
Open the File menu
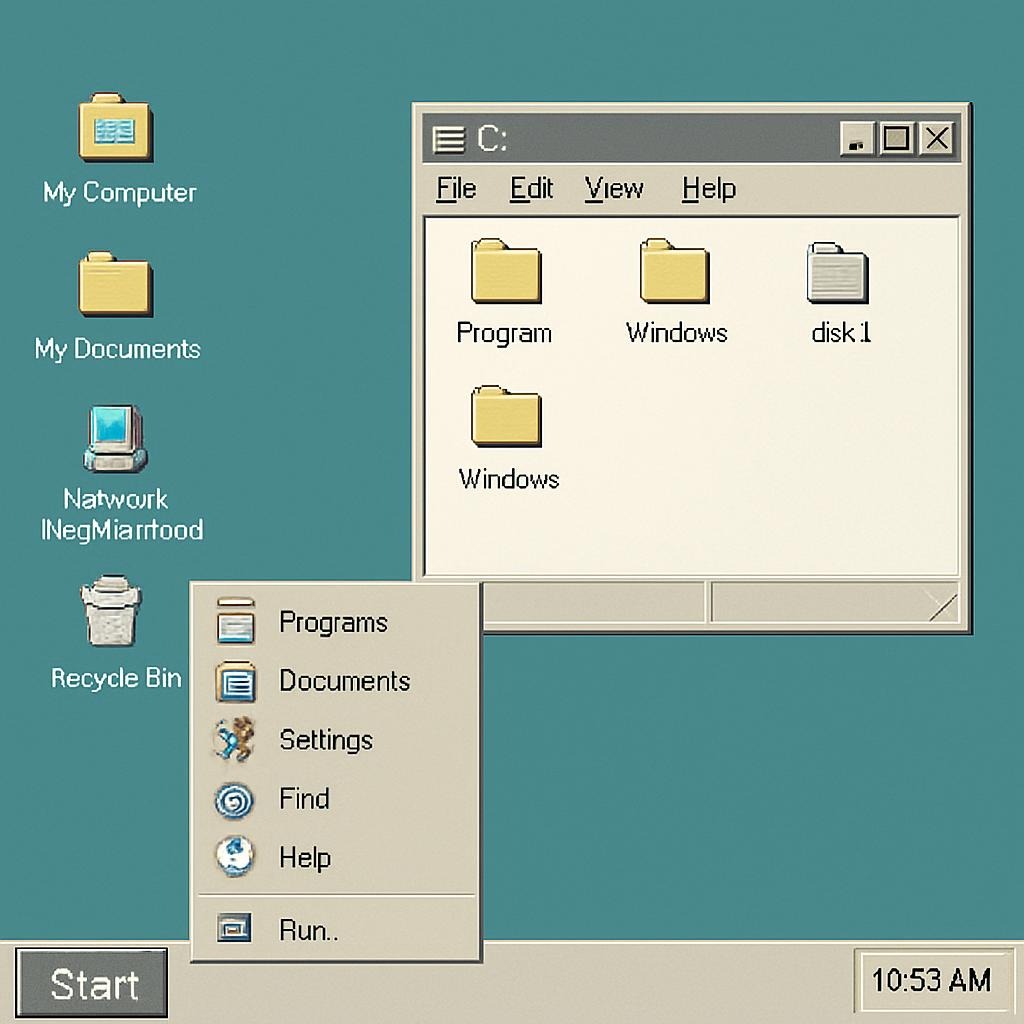[456, 189]
